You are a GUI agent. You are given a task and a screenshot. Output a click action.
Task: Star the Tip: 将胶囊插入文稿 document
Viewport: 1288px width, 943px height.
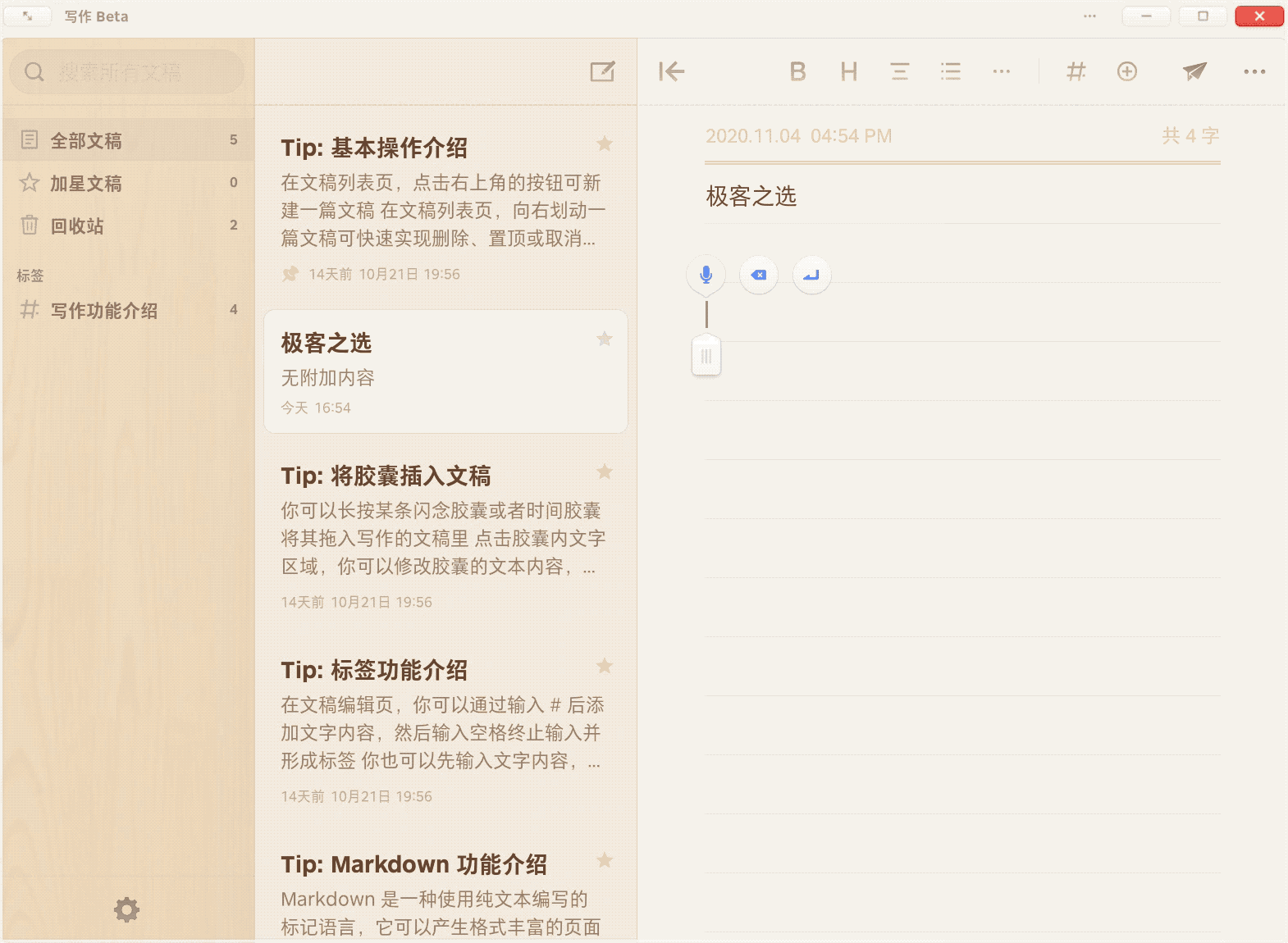click(x=605, y=471)
